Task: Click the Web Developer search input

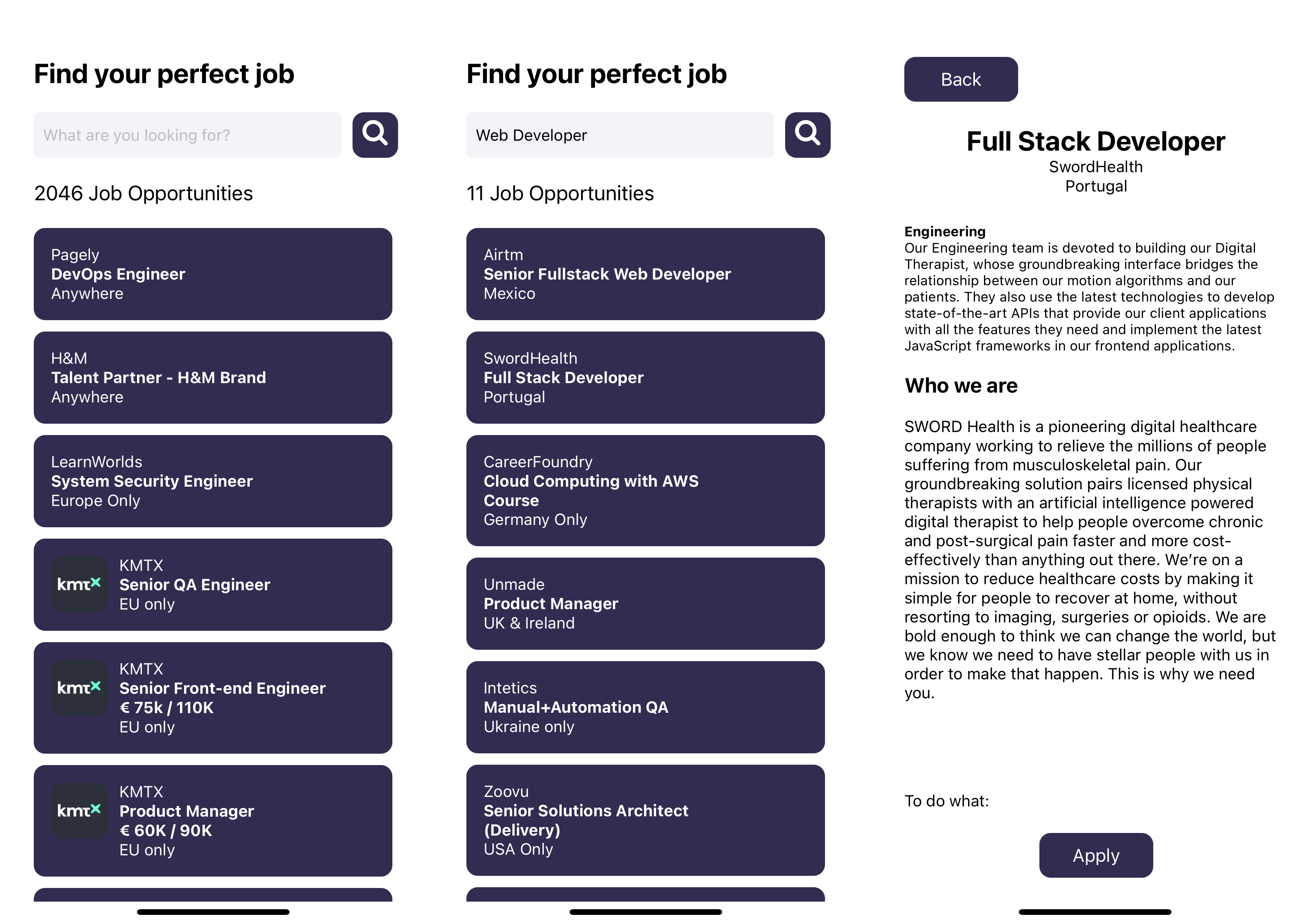Action: pyautogui.click(x=619, y=135)
